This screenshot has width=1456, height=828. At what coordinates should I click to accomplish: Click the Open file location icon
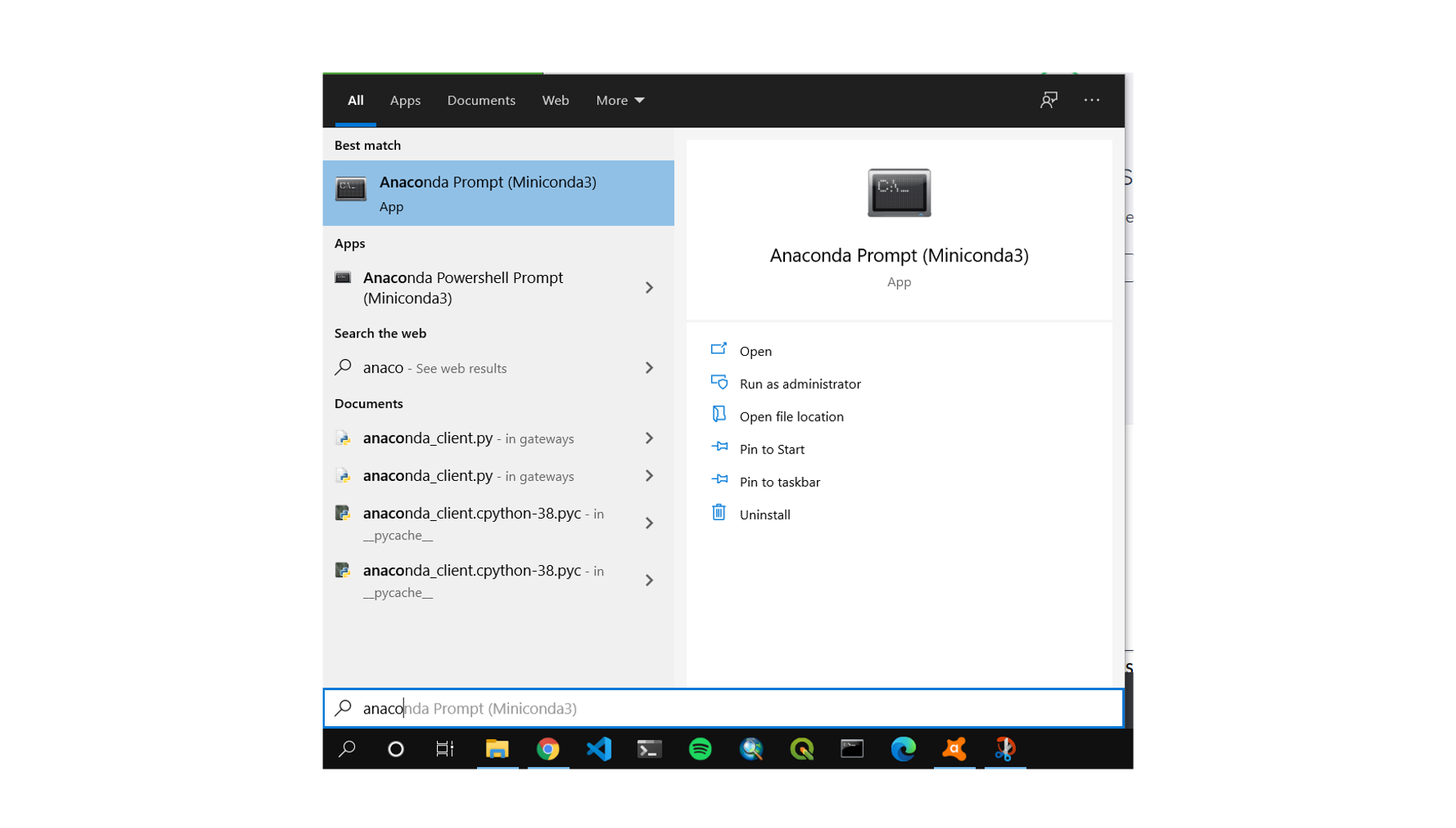[x=719, y=414]
